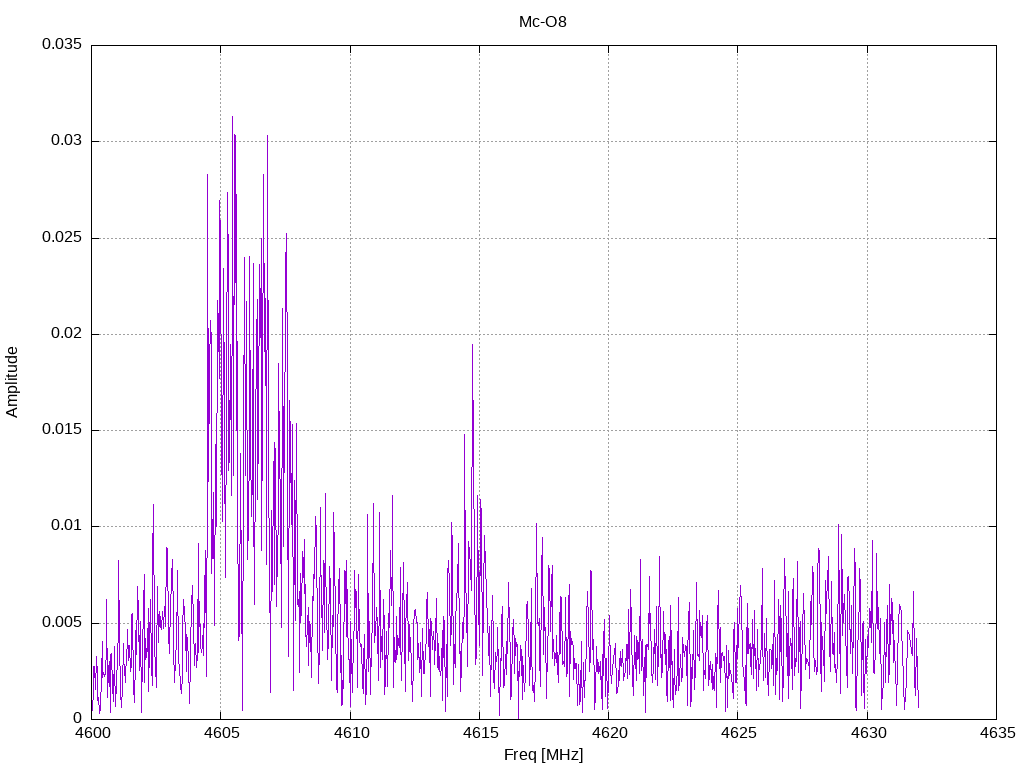Pick the 0.01 y-axis tick label
Viewport: 1024px width, 768px height.
tap(65, 526)
